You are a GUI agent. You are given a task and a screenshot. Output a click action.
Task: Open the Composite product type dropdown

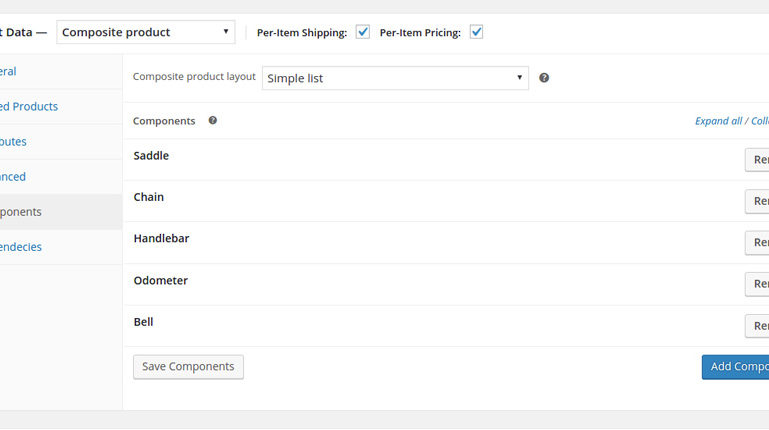146,32
